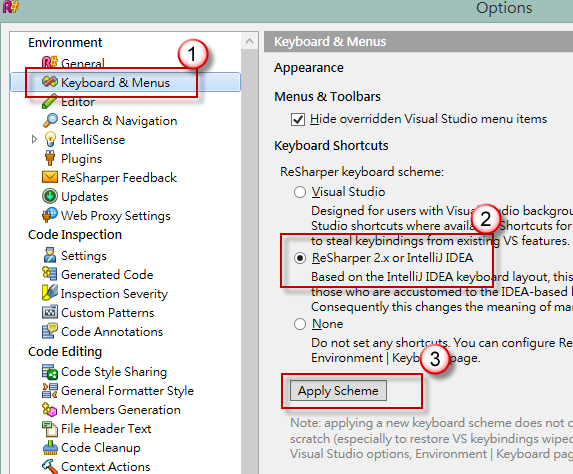The width and height of the screenshot is (573, 474).
Task: Open the Editor options page
Action: pyautogui.click(x=78, y=102)
